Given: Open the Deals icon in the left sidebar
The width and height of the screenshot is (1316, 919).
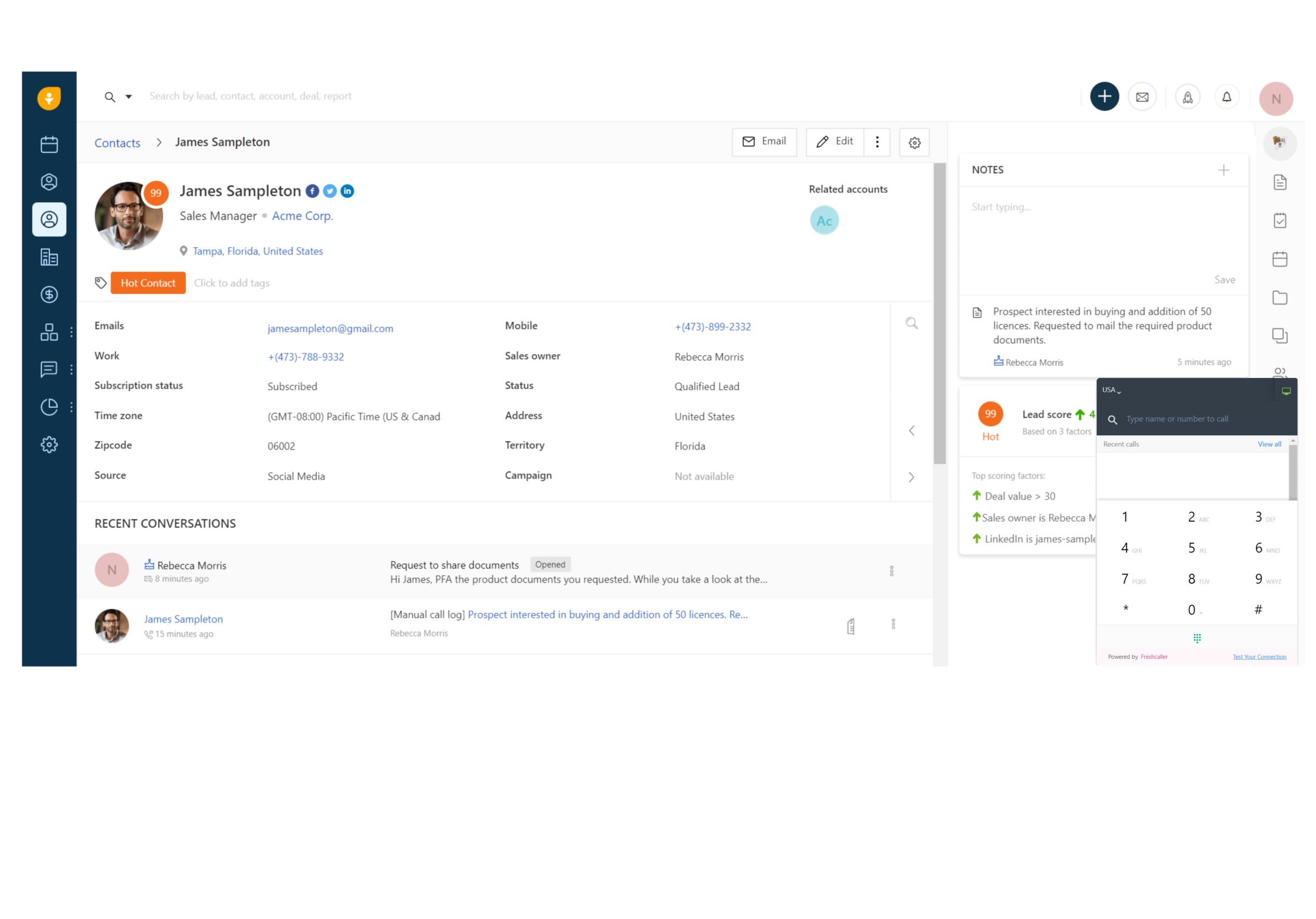Looking at the screenshot, I should 48,295.
